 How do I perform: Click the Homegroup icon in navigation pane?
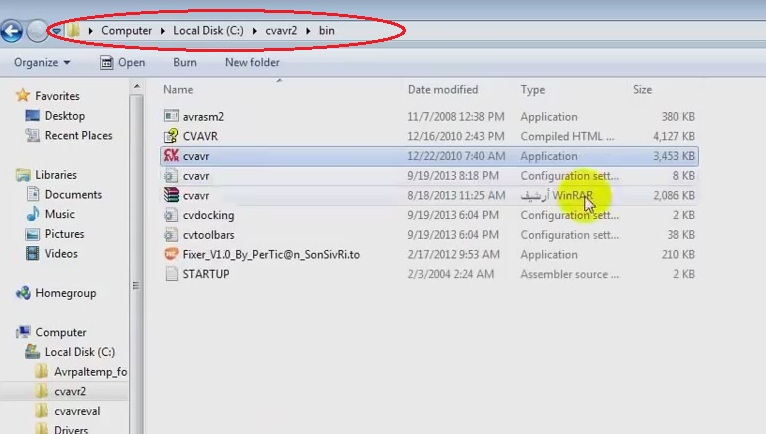point(24,293)
